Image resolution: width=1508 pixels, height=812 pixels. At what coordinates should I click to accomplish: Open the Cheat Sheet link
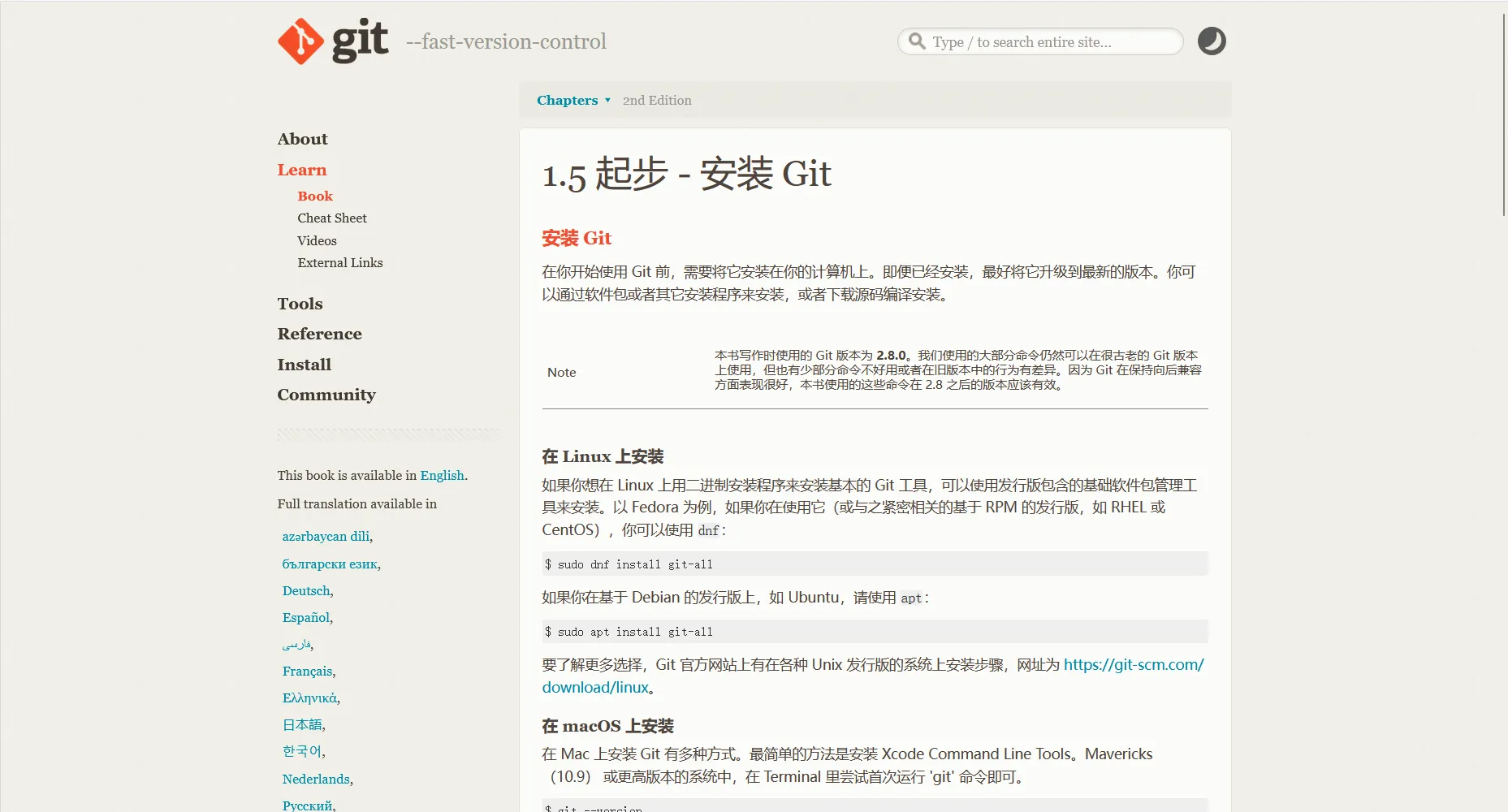pos(332,218)
